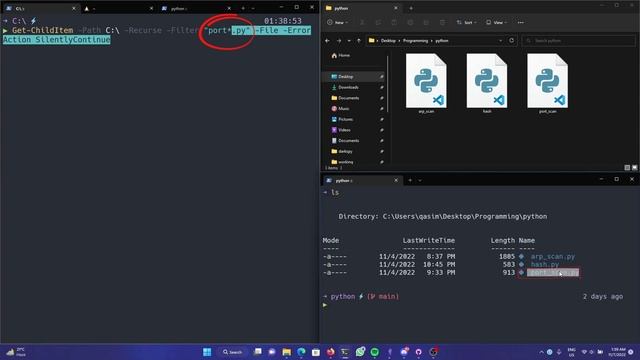Open recent locations dropdown in Explorer
Image resolution: width=640 pixels, height=360 pixels.
point(349,40)
